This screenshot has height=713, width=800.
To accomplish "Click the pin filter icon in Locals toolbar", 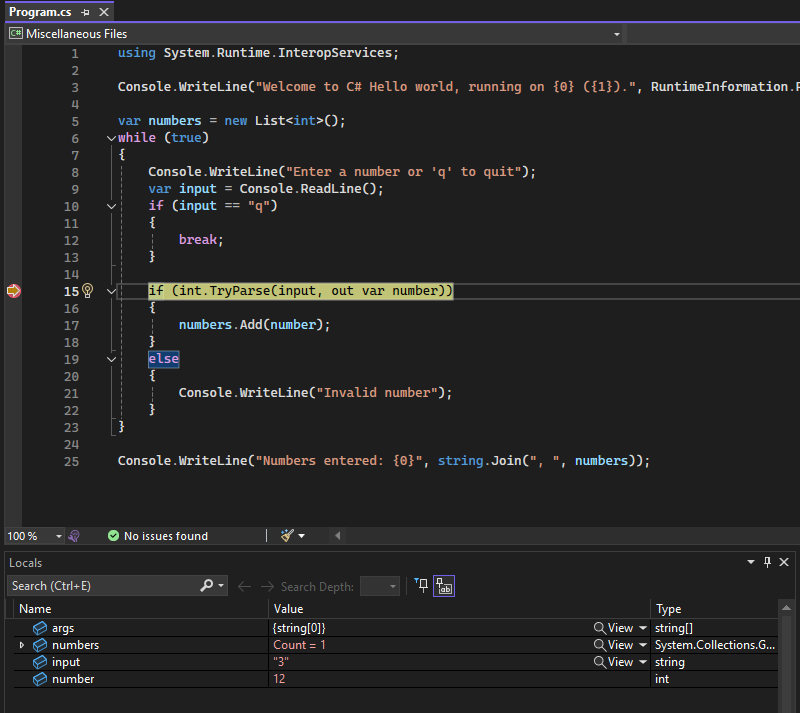I will [x=421, y=587].
